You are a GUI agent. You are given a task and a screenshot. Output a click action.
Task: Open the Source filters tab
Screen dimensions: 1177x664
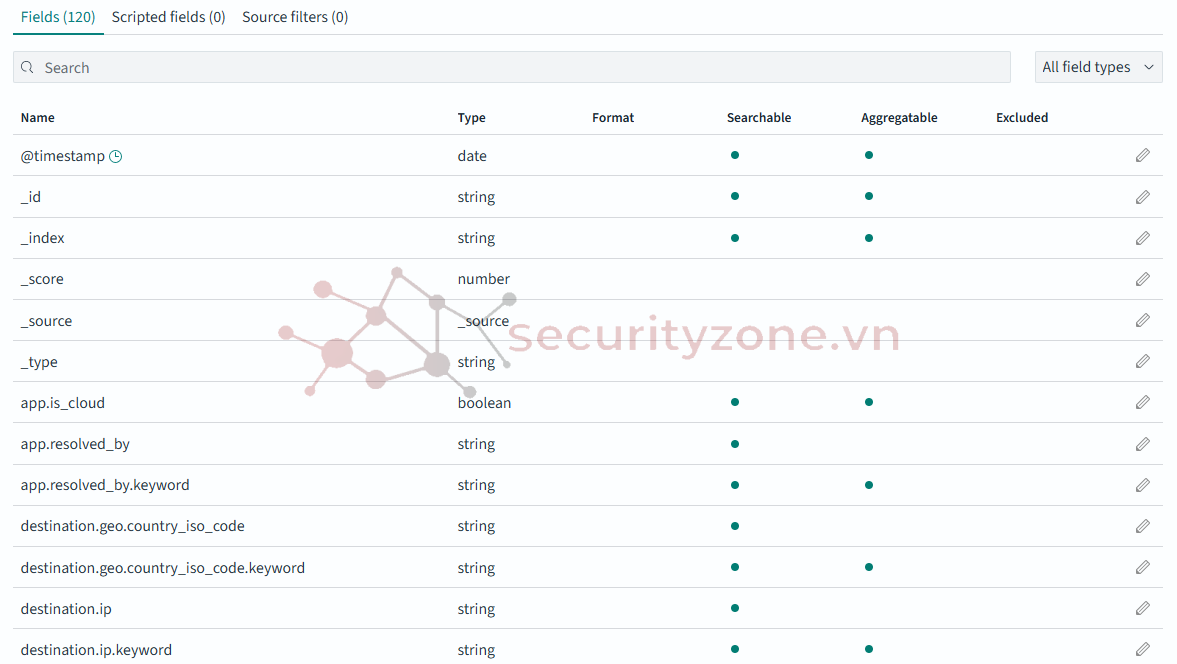295,17
